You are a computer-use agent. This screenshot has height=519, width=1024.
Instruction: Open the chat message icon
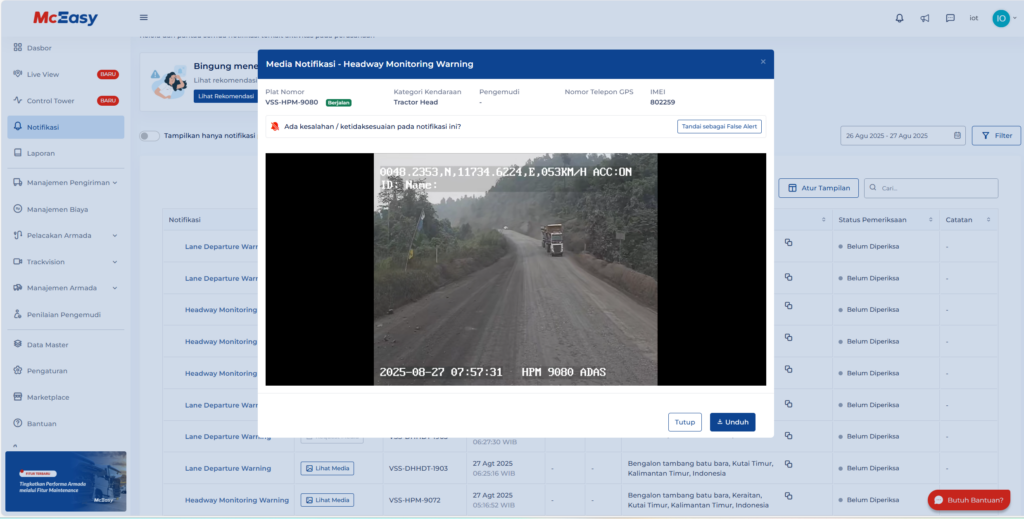tap(950, 18)
